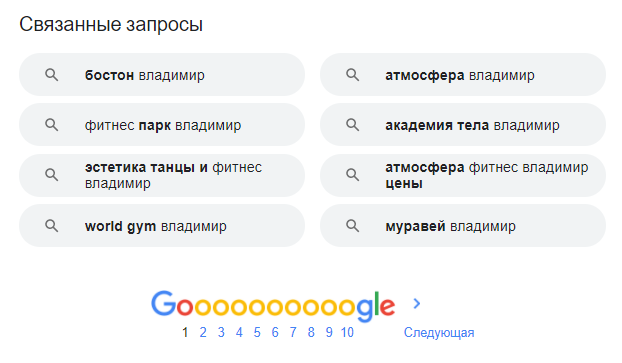Choose related query муравей владимир
The width and height of the screenshot is (622, 363).
463,226
